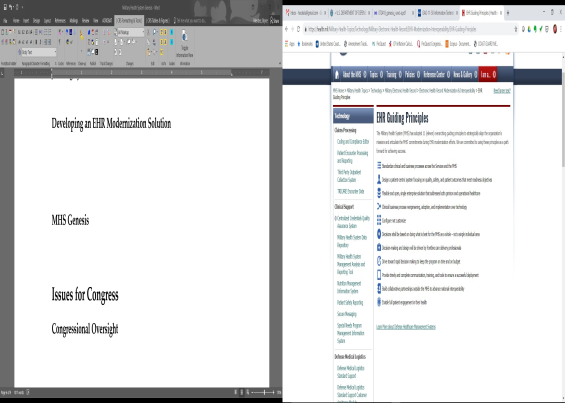Open Coding and Compliance Editor sidebar link
Viewport: 565px width, 403px height.
[x=353, y=142]
